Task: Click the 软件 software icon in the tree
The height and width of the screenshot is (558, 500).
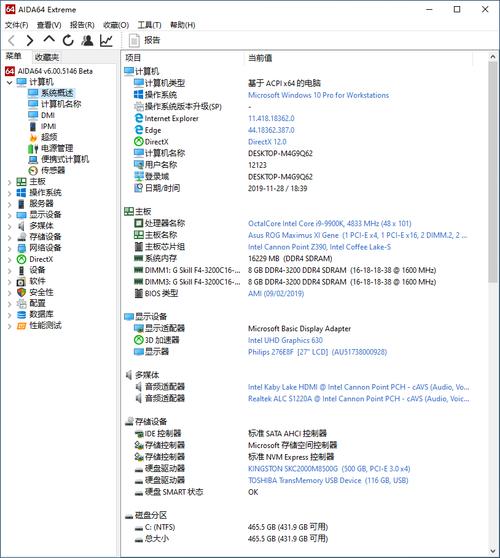Action: 21,281
